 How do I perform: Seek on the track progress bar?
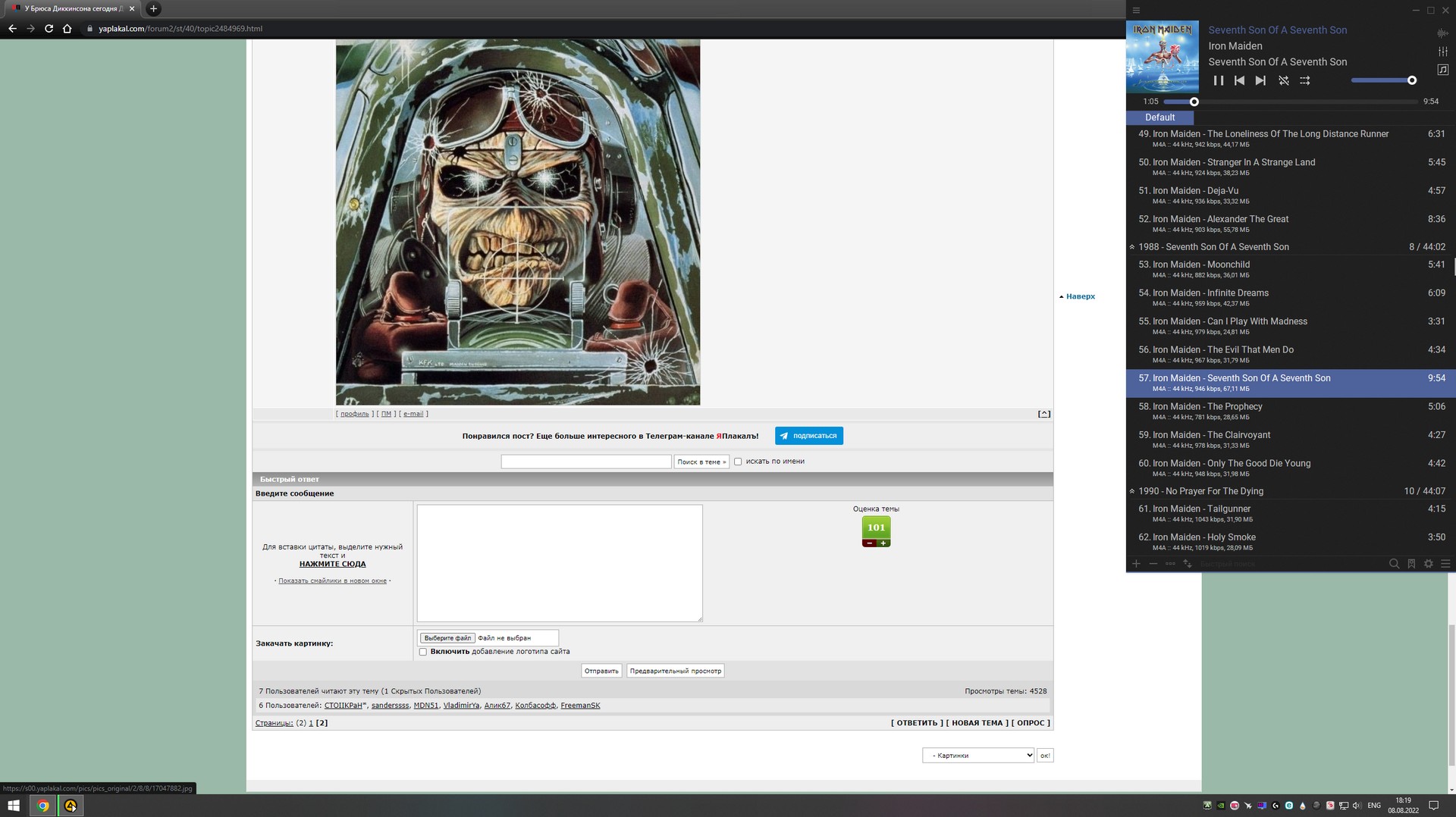[x=1291, y=102]
